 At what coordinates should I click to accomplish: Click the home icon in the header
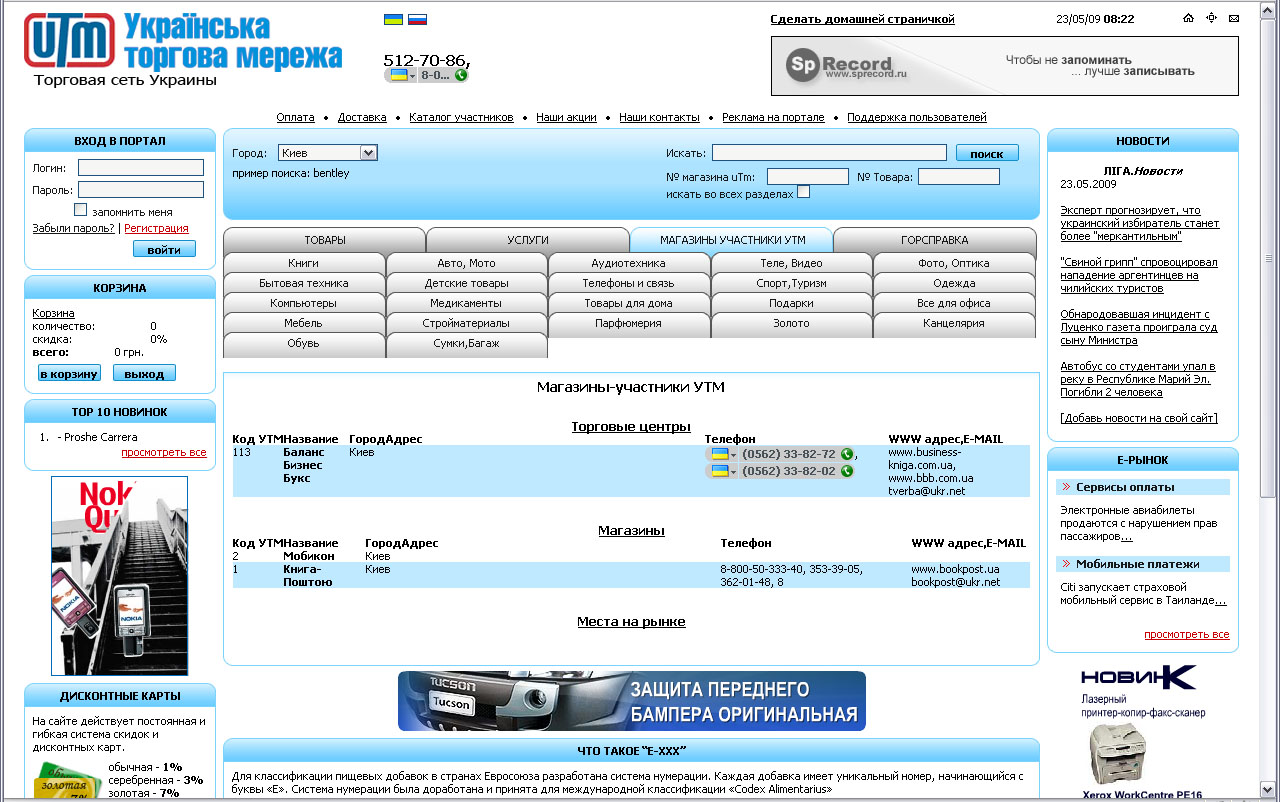tap(1188, 18)
